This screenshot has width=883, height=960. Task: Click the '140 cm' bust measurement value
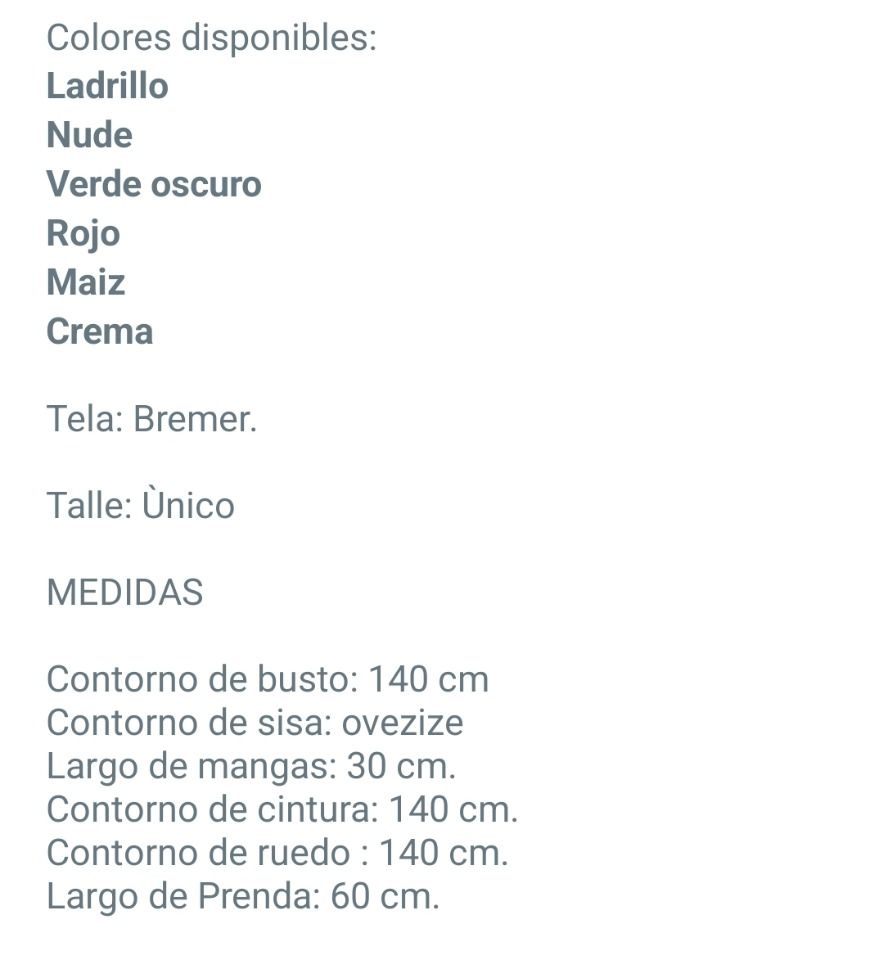click(x=429, y=680)
